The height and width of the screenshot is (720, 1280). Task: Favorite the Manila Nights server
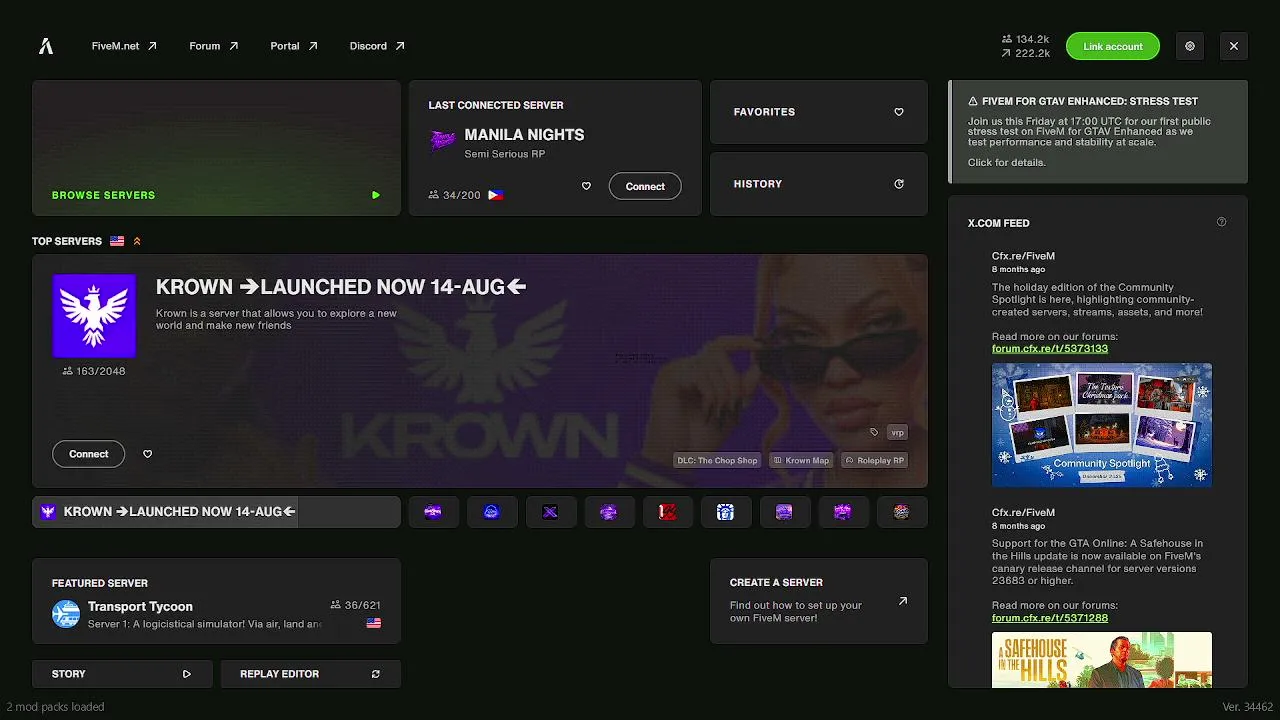click(586, 186)
